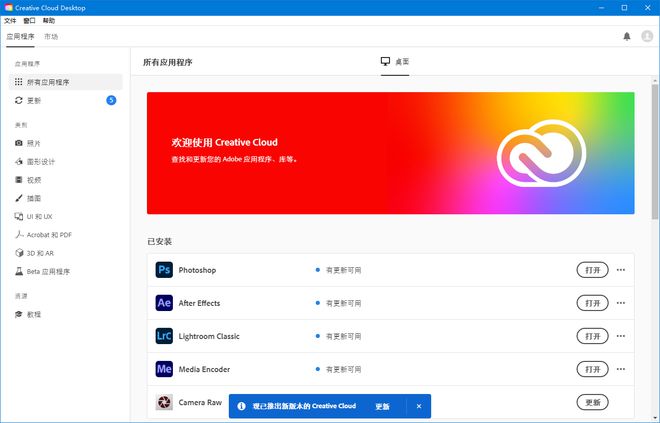Open the 文件 menu
Screen dimensions: 660x423
(x=10, y=21)
